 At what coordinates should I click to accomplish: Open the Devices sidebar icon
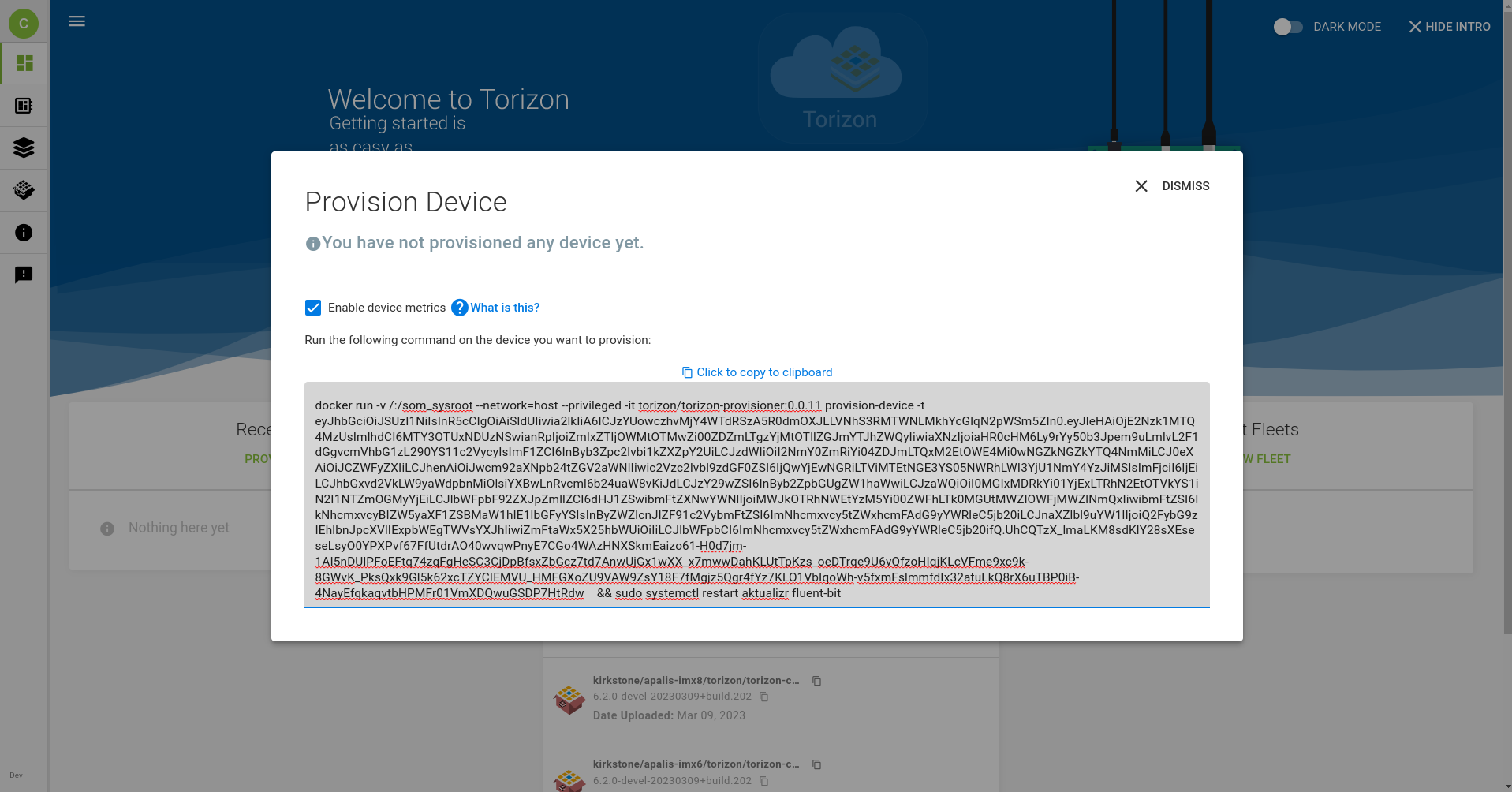[x=24, y=106]
